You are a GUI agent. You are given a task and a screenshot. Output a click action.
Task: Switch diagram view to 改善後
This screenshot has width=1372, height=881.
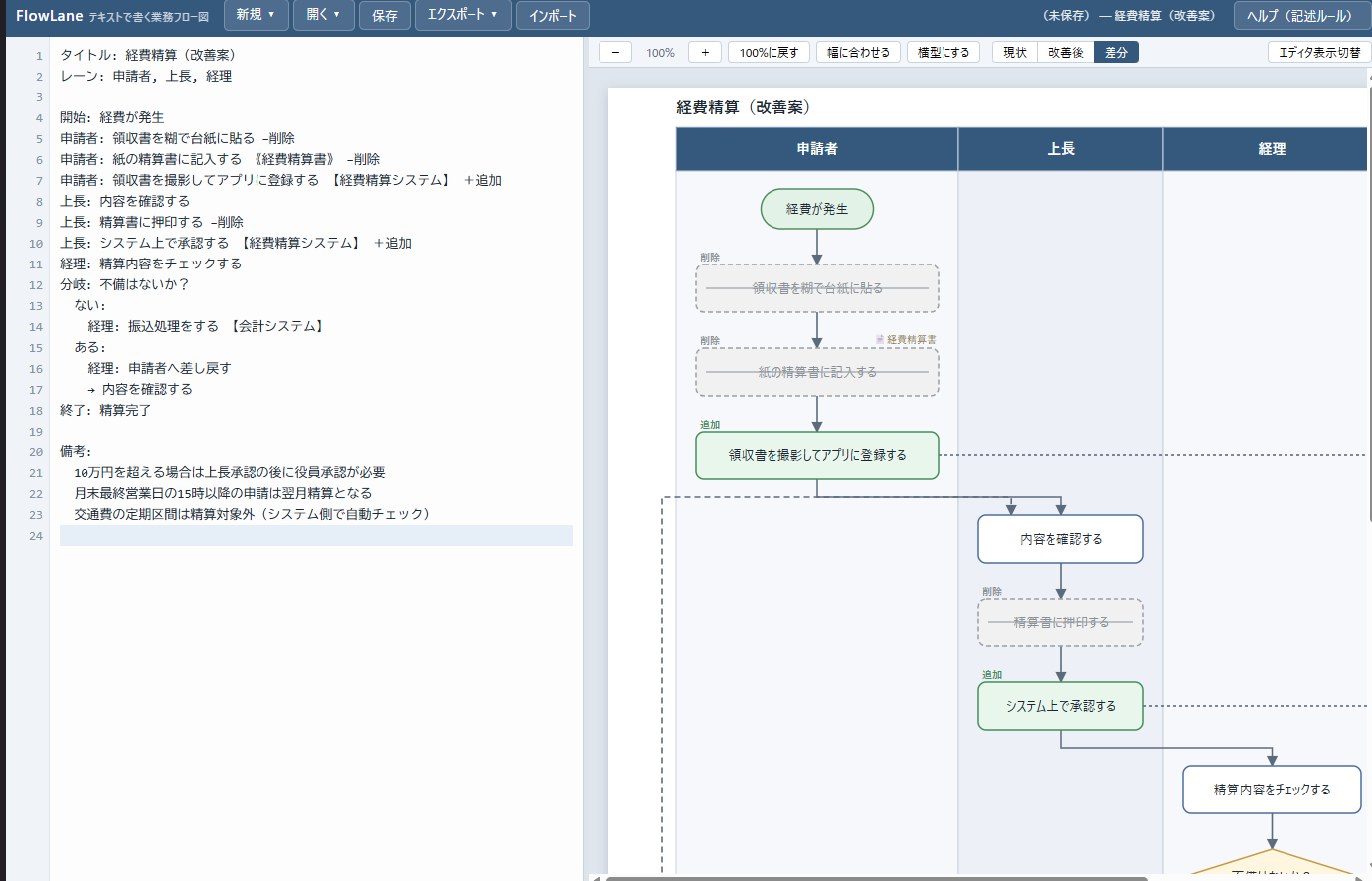pyautogui.click(x=1066, y=52)
